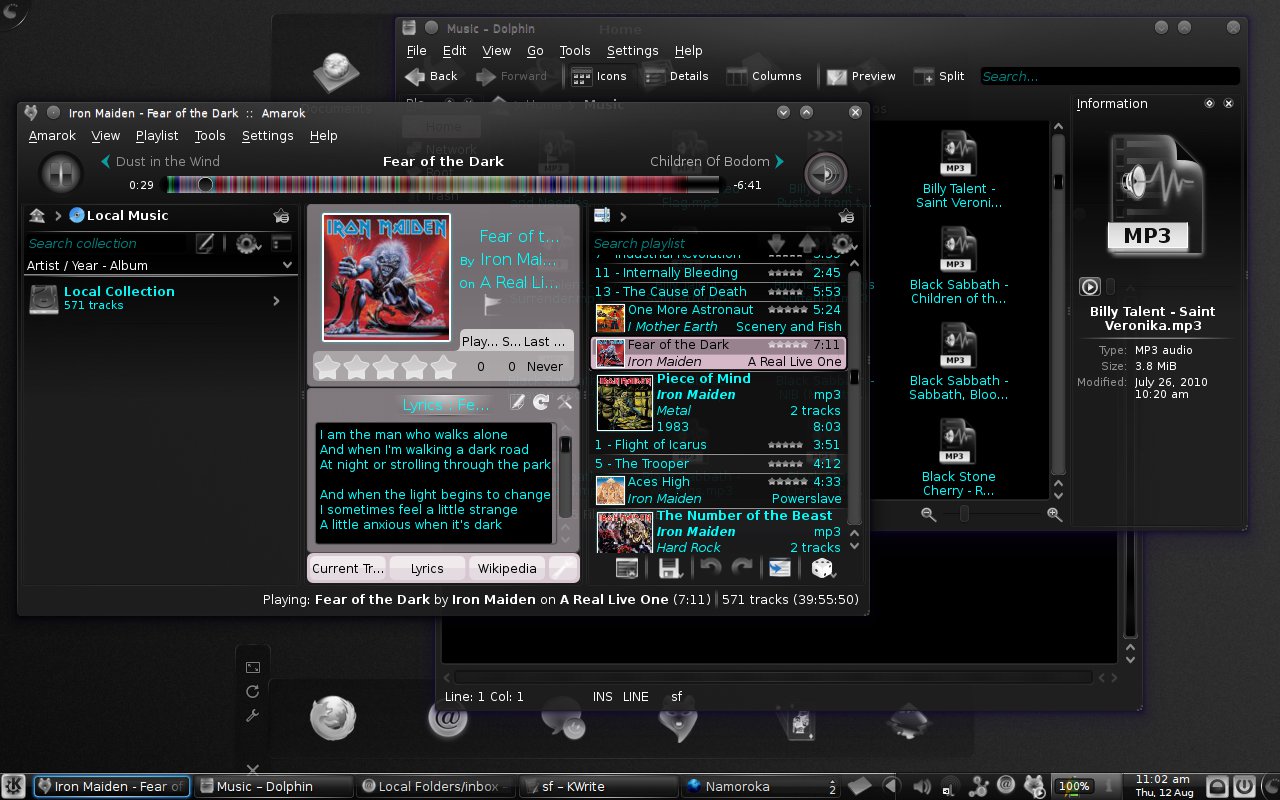The width and height of the screenshot is (1280, 800).
Task: Open bookmark icon in Local Music panel
Action: tap(281, 215)
